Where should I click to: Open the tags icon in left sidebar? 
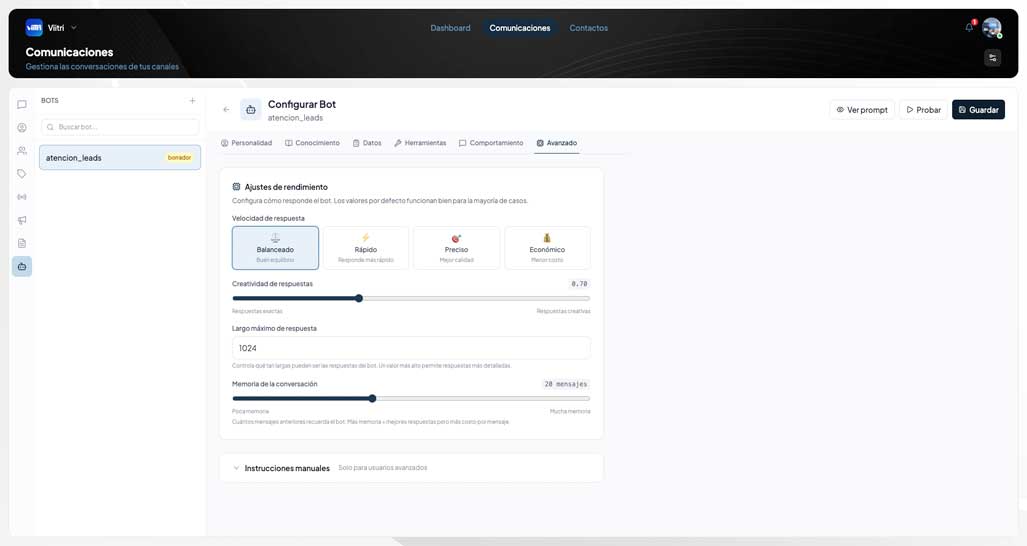click(x=22, y=173)
